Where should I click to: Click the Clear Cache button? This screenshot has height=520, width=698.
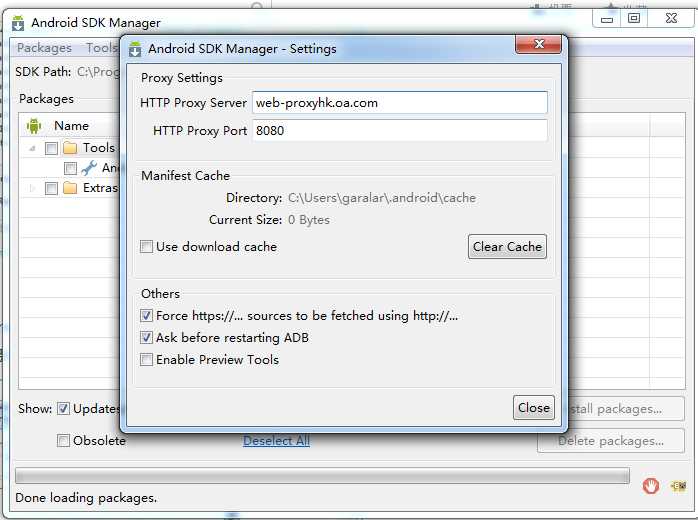(x=507, y=247)
